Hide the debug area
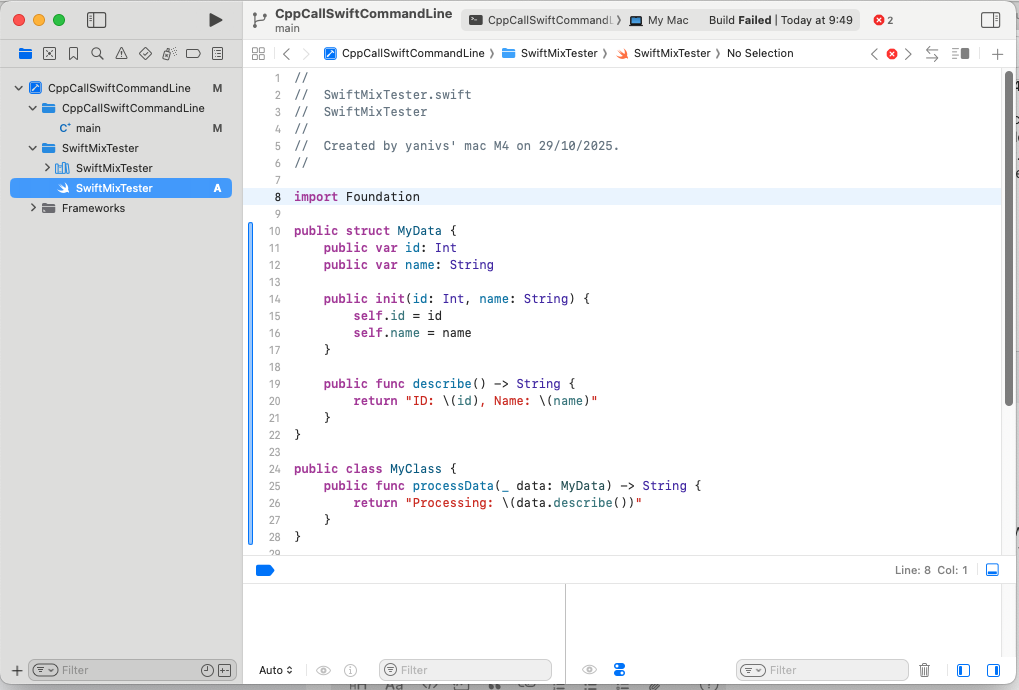This screenshot has height=690, width=1019. [x=992, y=570]
